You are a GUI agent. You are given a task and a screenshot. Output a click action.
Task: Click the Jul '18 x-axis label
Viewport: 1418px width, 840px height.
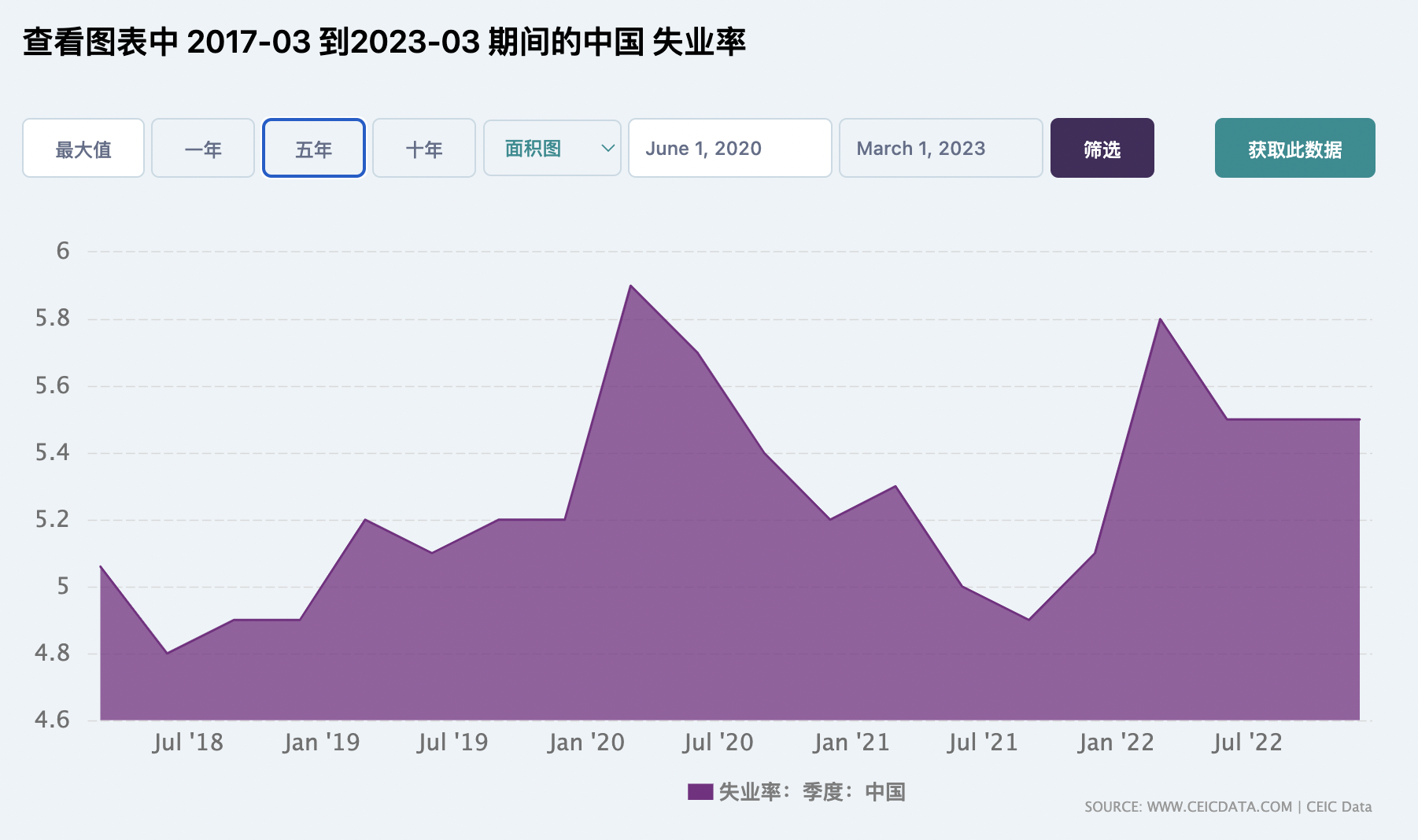tap(188, 742)
